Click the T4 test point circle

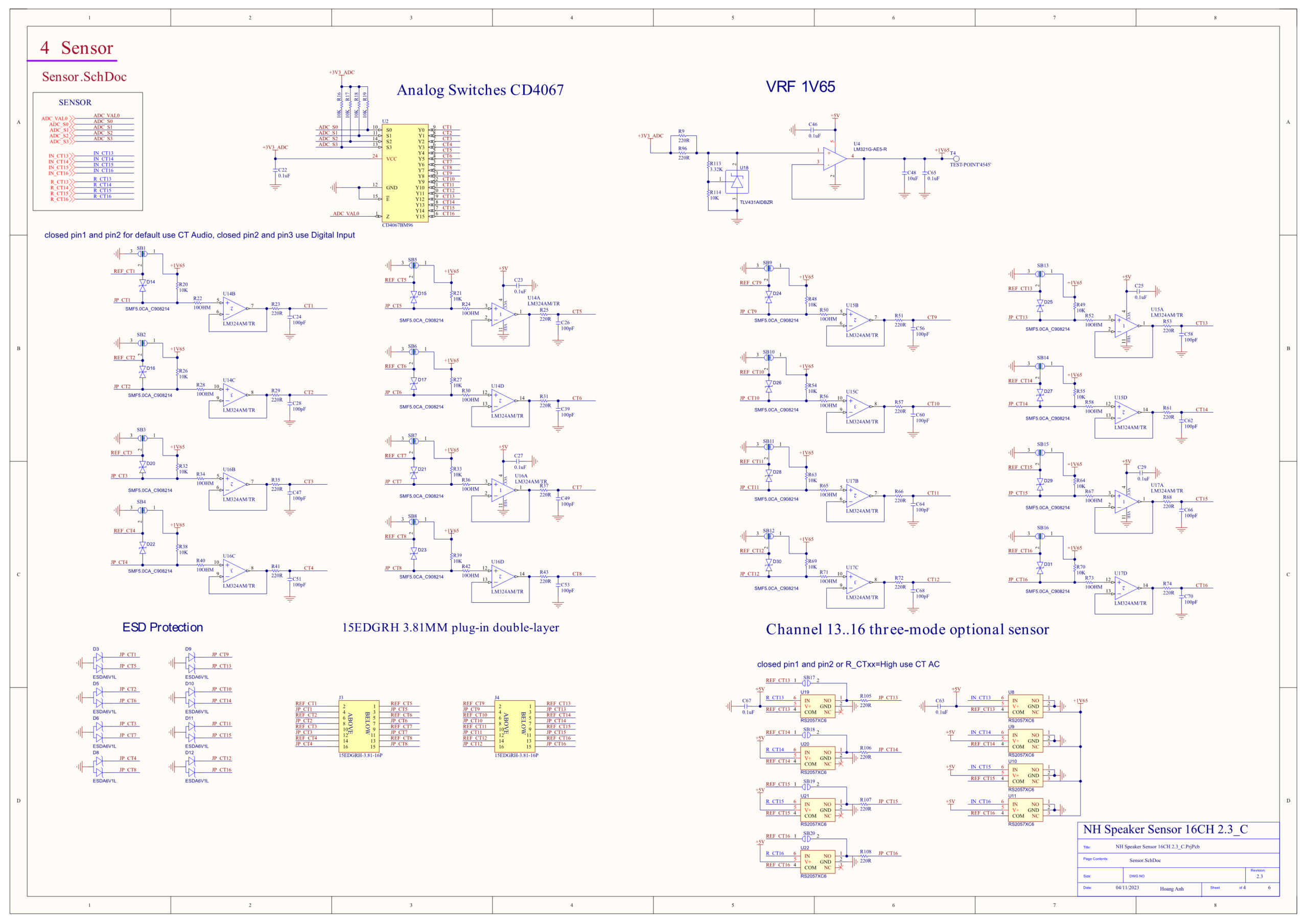pos(956,159)
